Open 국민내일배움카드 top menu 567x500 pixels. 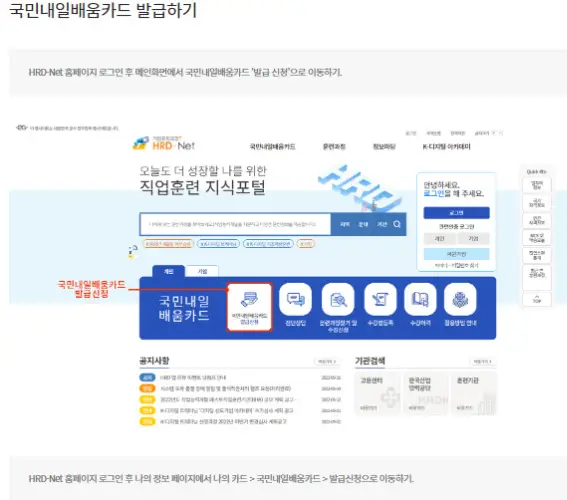(x=272, y=146)
